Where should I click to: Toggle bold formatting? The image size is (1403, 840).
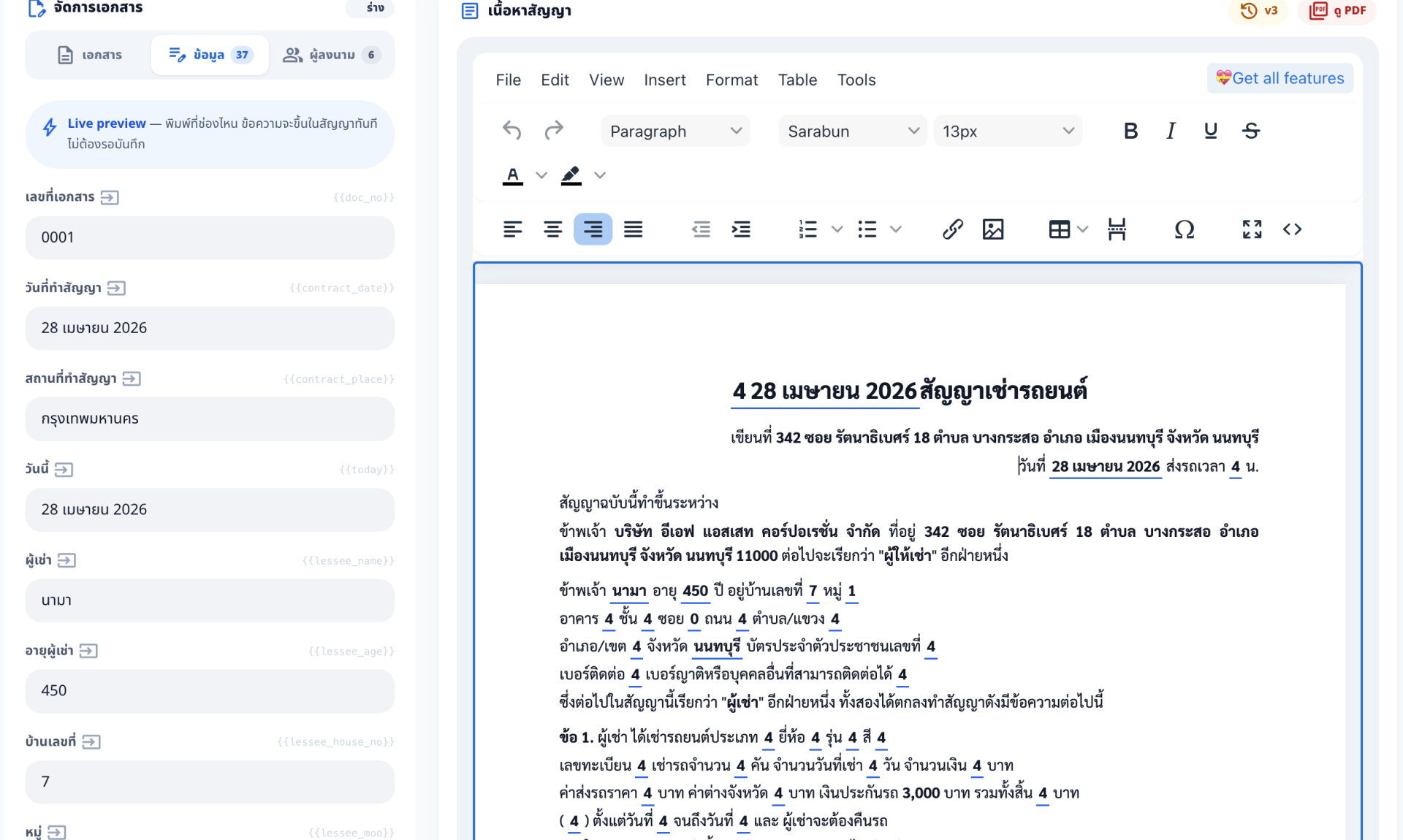coord(1130,131)
